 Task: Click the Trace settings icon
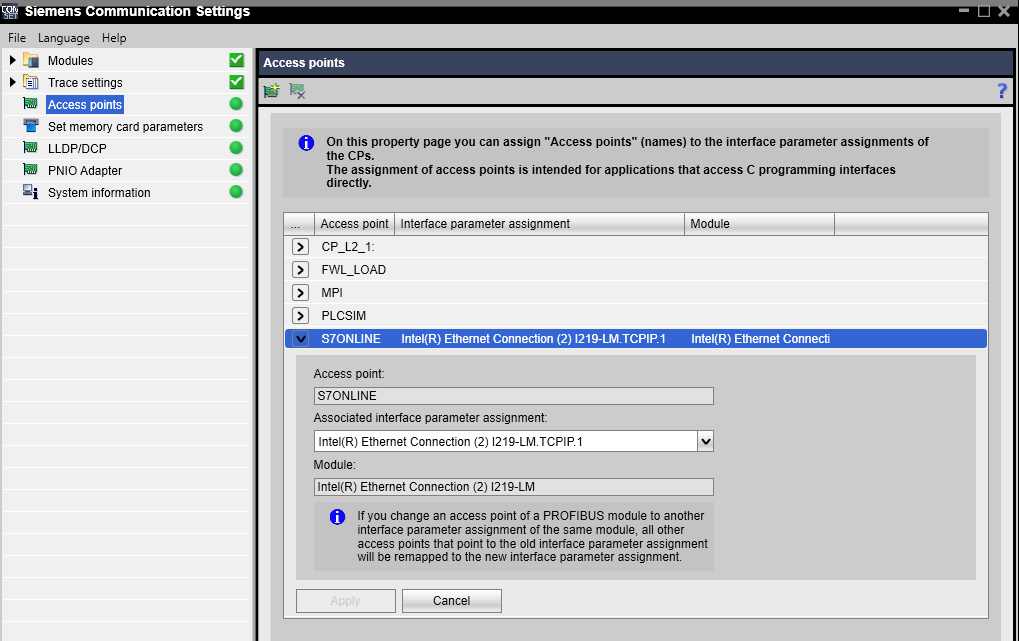pos(31,83)
